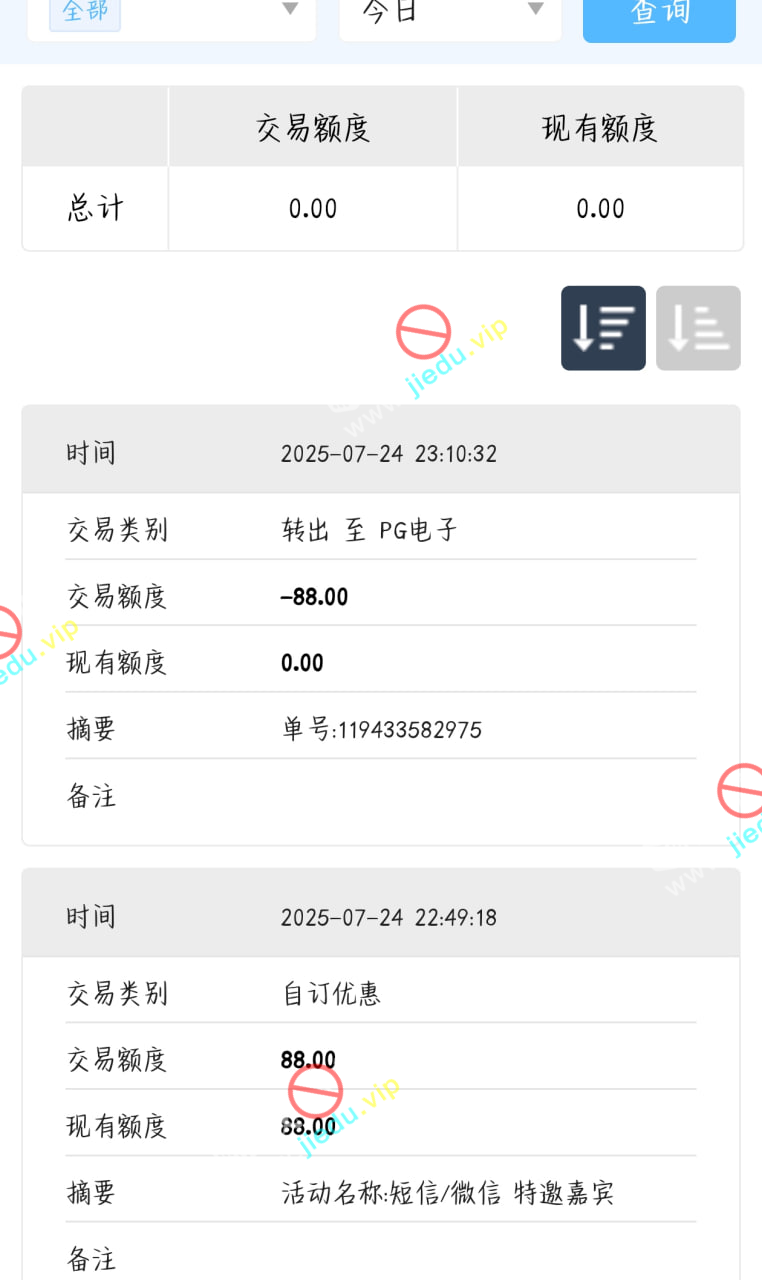Viewport: 762px width, 1280px height.
Task: Click the total 交易额度 value 0.00
Action: tap(313, 208)
